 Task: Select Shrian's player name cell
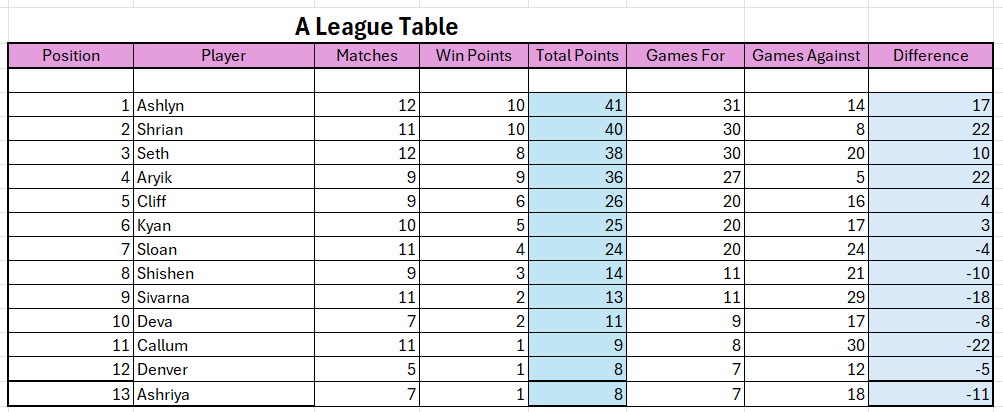coord(224,129)
